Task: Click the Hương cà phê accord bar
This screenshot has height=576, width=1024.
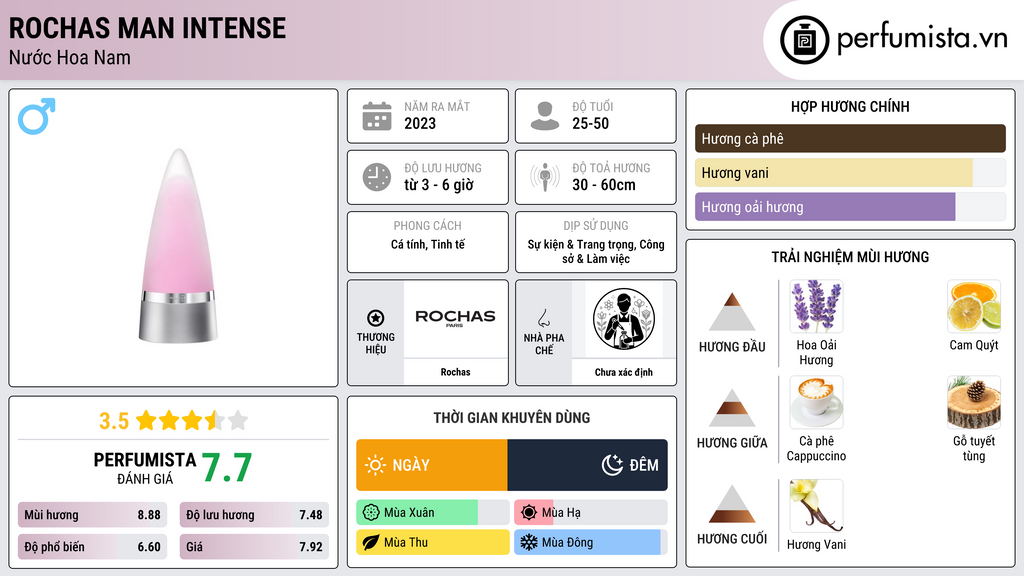Action: [x=850, y=138]
